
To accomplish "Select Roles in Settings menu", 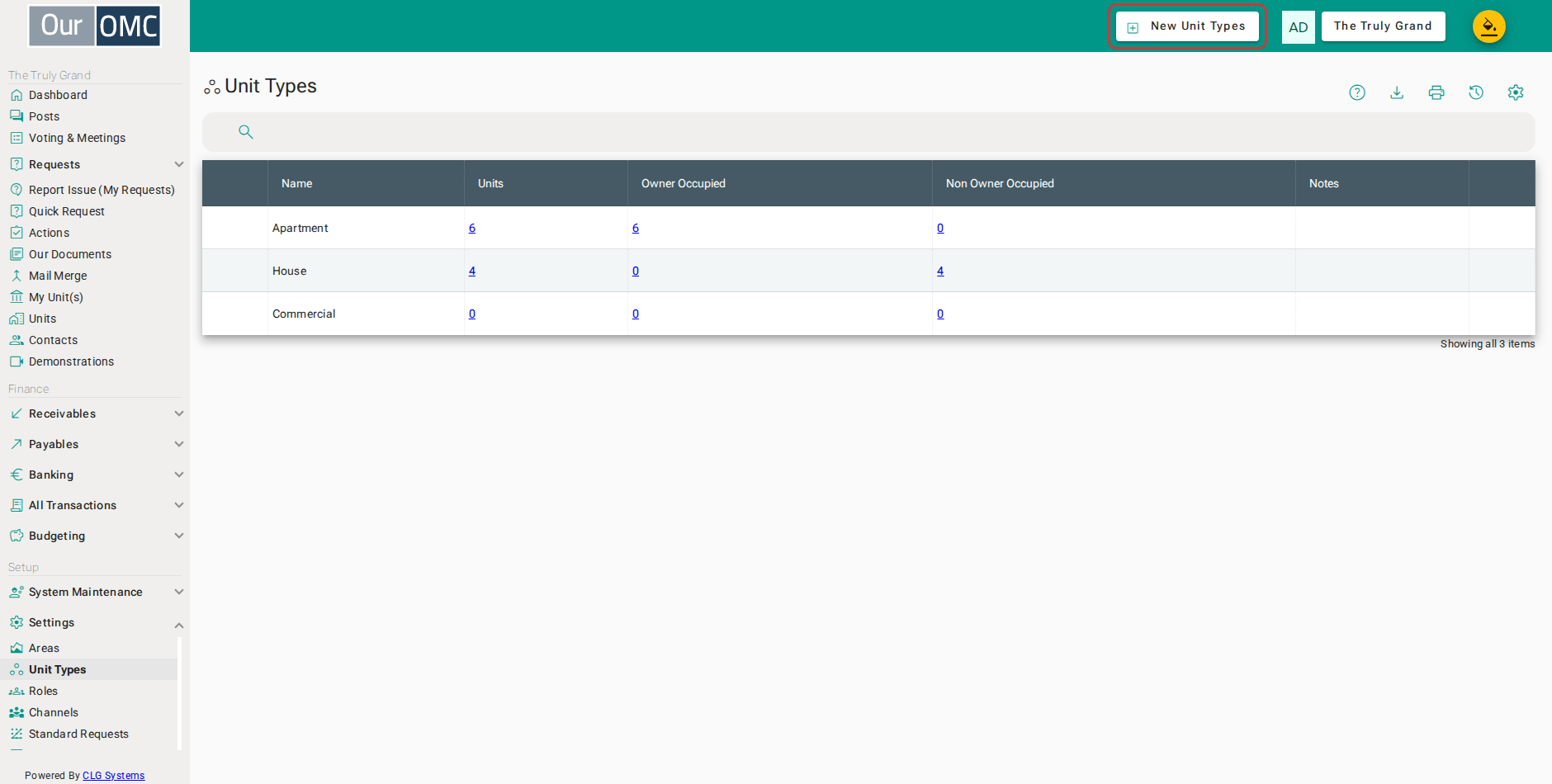I will pos(43,691).
